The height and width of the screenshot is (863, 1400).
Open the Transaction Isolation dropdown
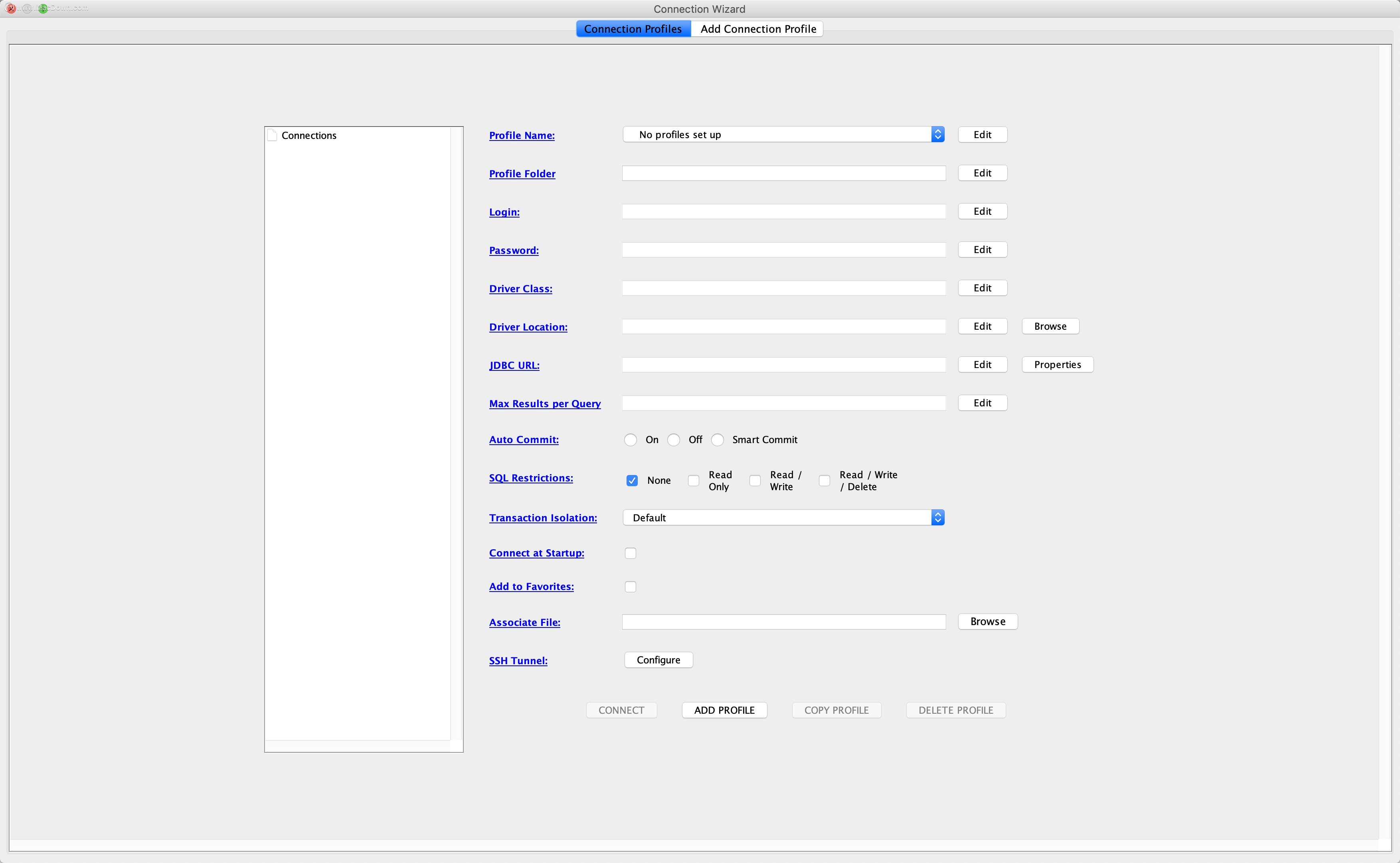point(783,518)
